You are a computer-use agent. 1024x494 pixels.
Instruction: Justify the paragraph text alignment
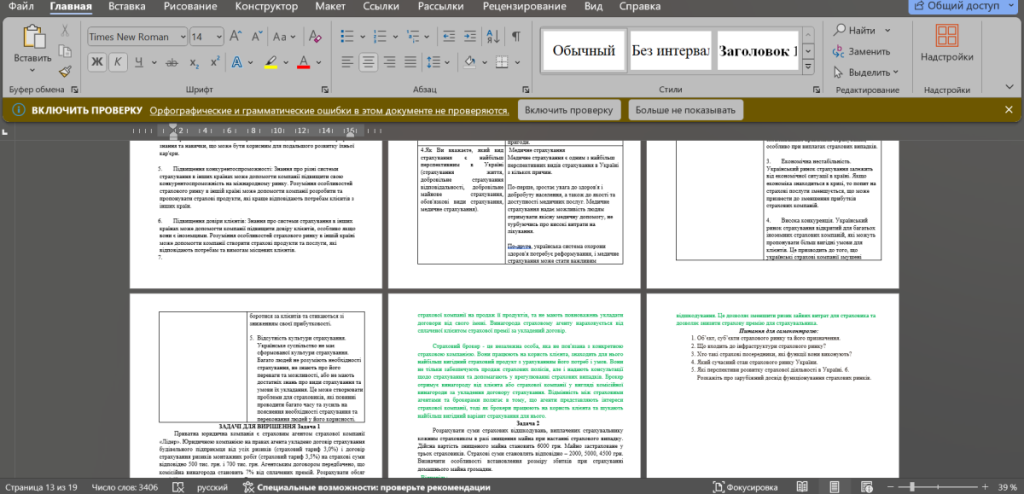coord(409,62)
